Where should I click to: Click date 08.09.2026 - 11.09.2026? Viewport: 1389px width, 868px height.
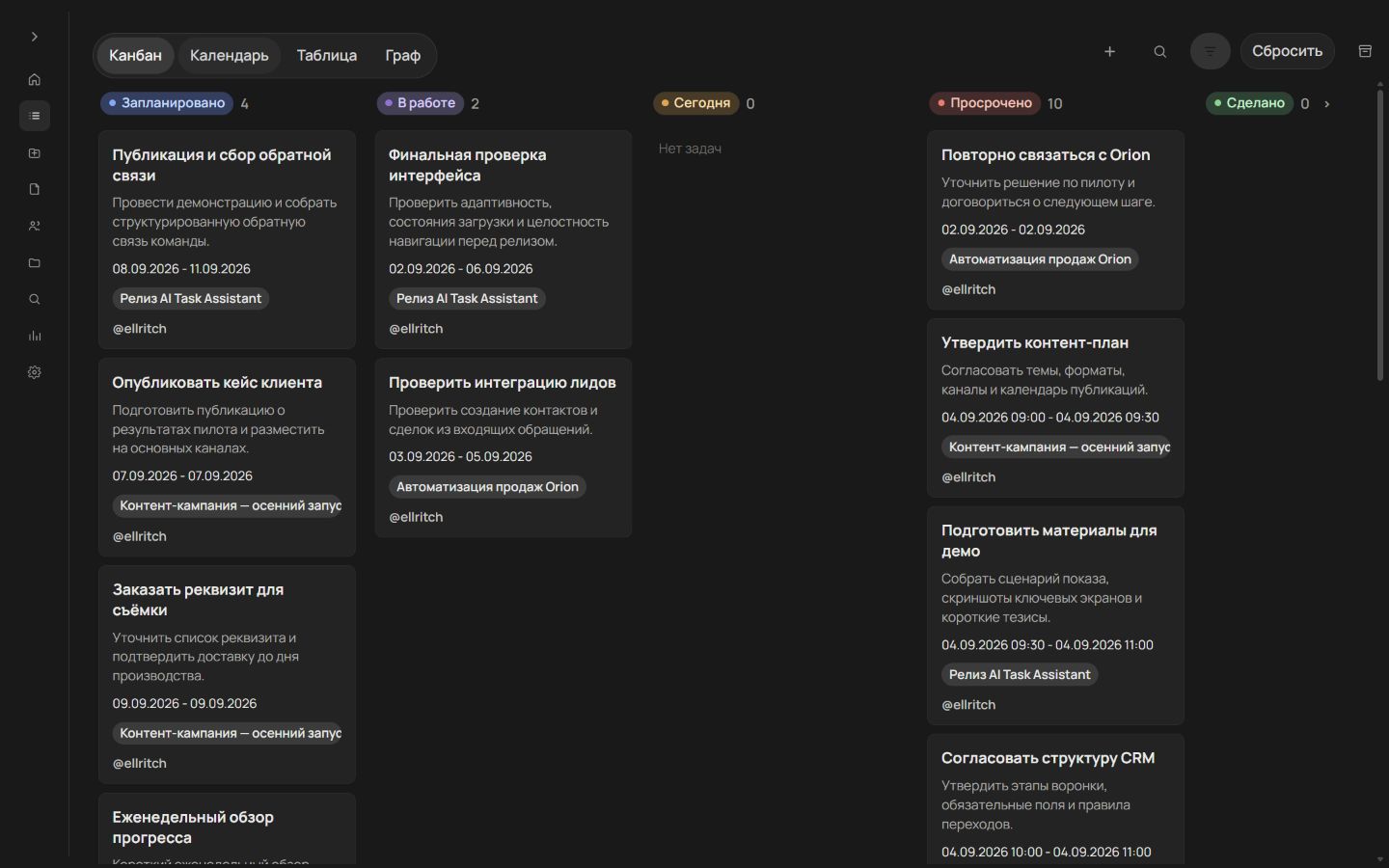(x=181, y=269)
